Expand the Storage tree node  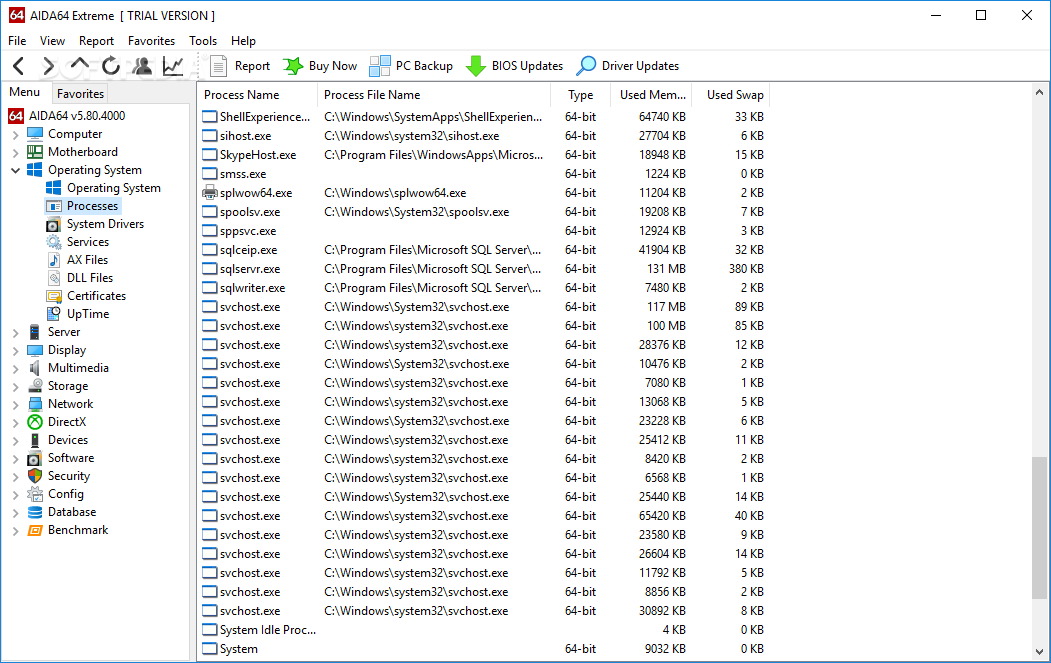point(15,387)
